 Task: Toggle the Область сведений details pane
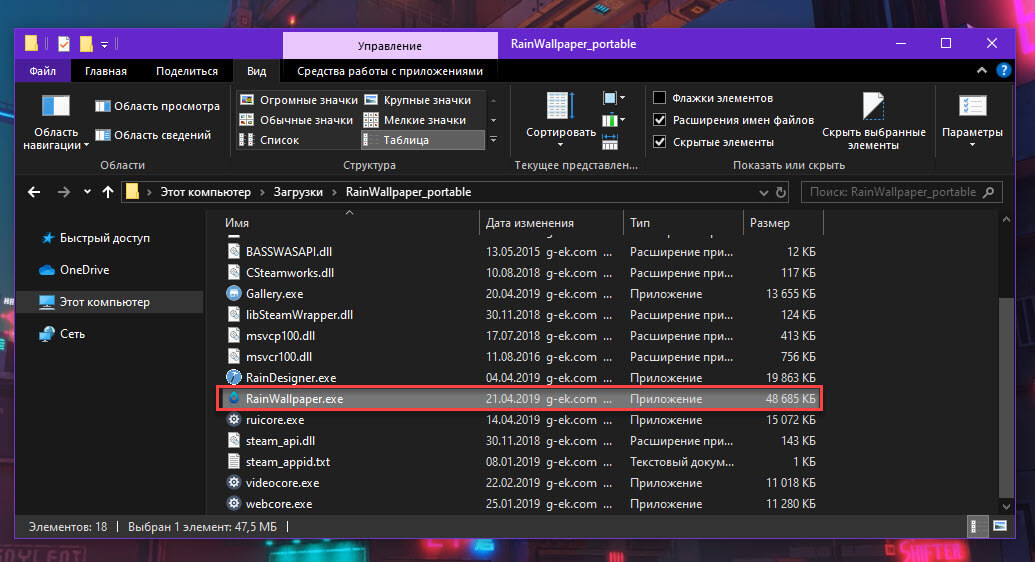(x=153, y=135)
